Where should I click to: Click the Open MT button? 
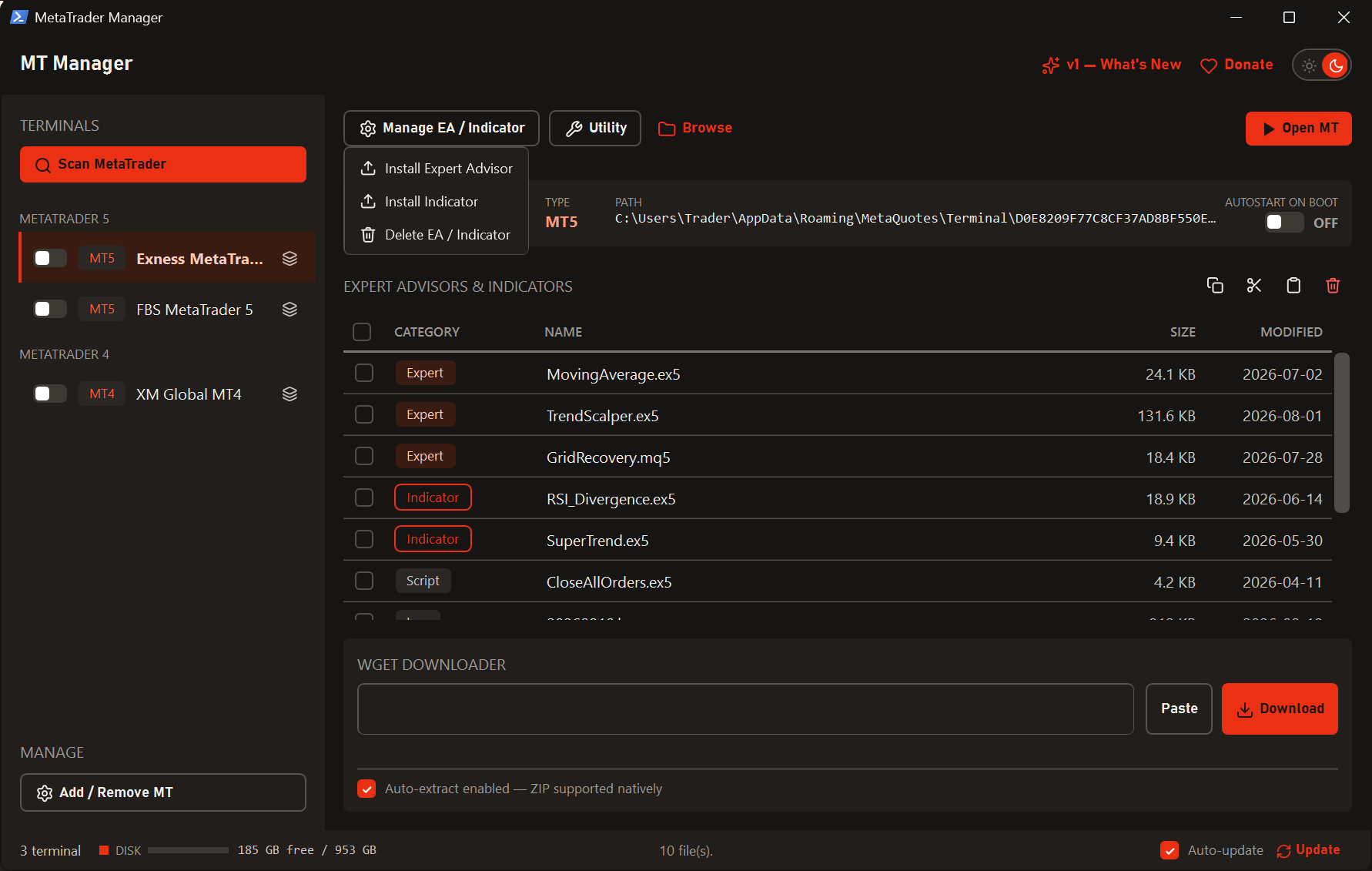pos(1298,129)
